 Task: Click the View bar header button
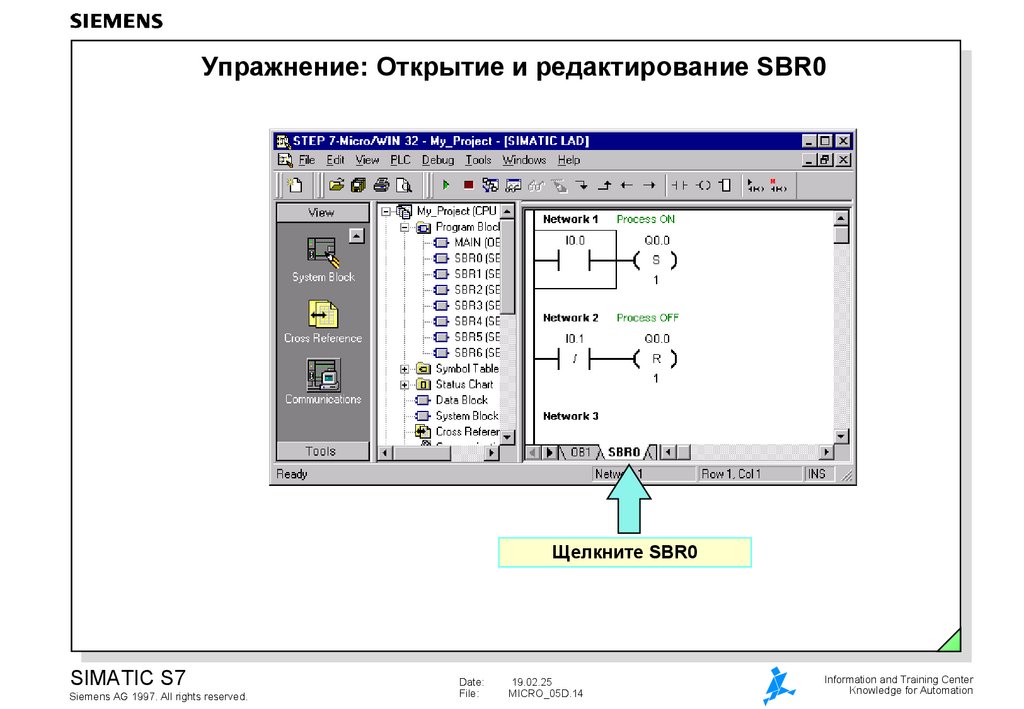point(322,213)
